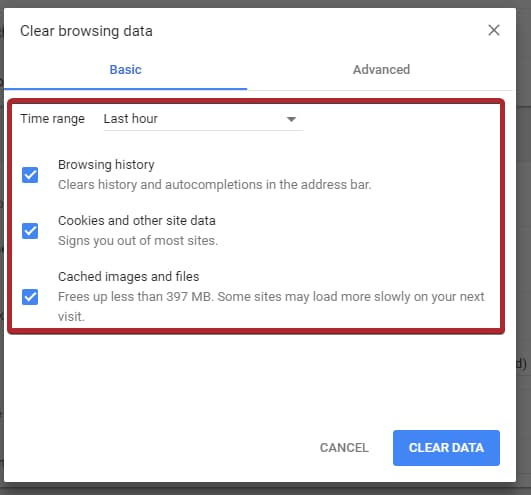Click the Cached images and files label
Viewport: 531px width, 495px height.
128,277
